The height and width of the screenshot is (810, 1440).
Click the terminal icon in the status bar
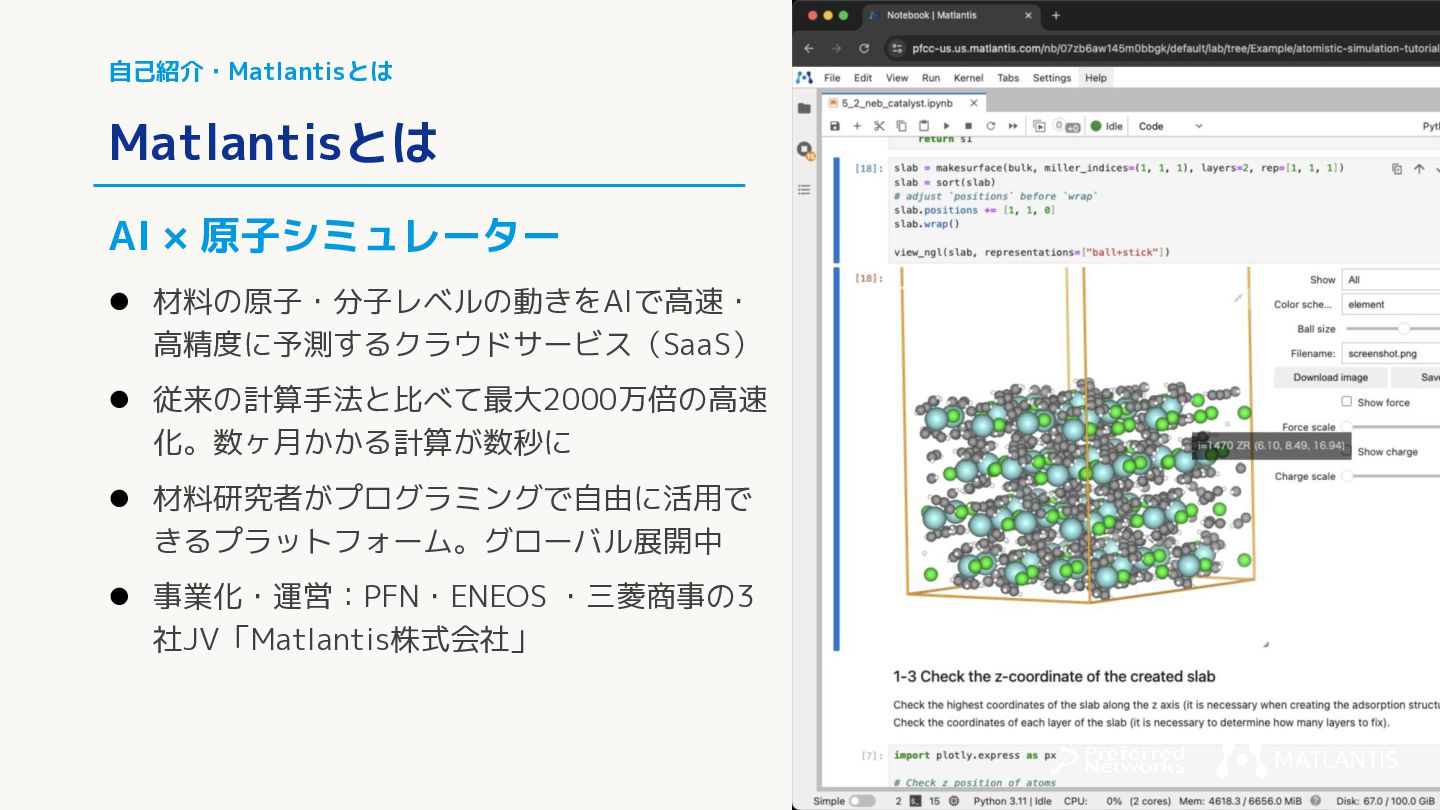point(915,801)
